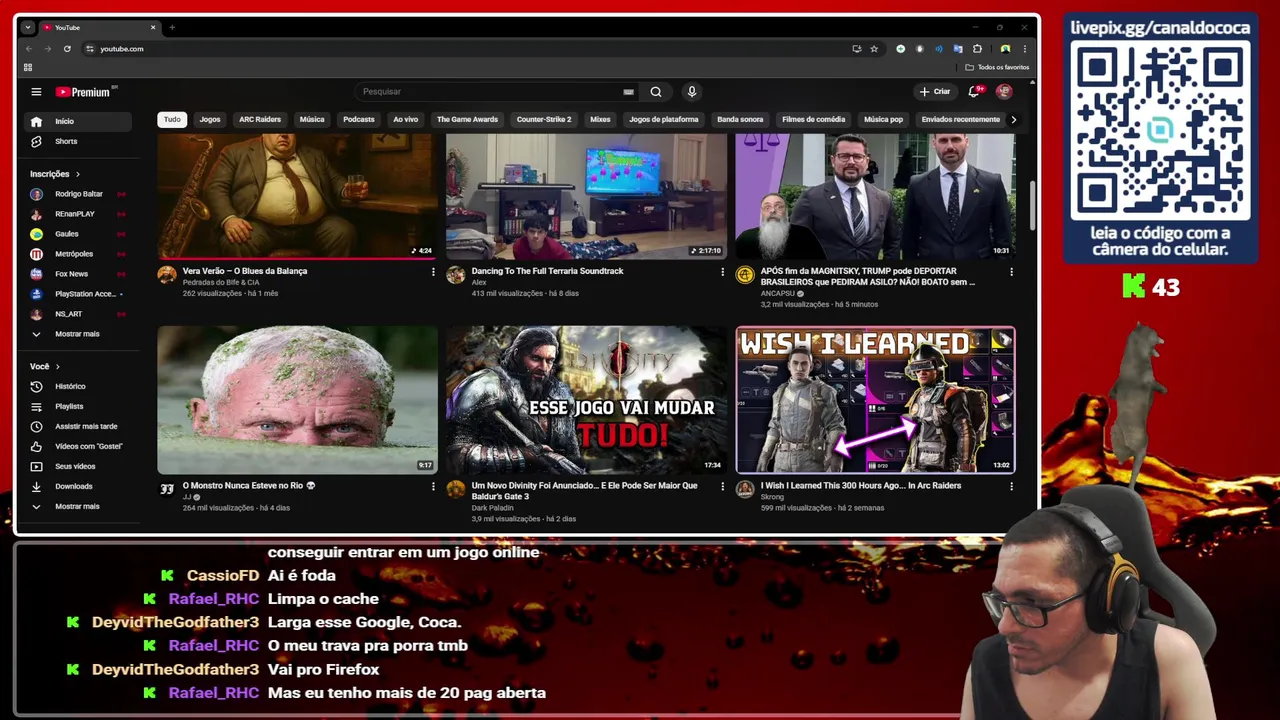The width and height of the screenshot is (1280, 720).
Task: Show more filter chips with right arrow
Action: coord(1013,119)
